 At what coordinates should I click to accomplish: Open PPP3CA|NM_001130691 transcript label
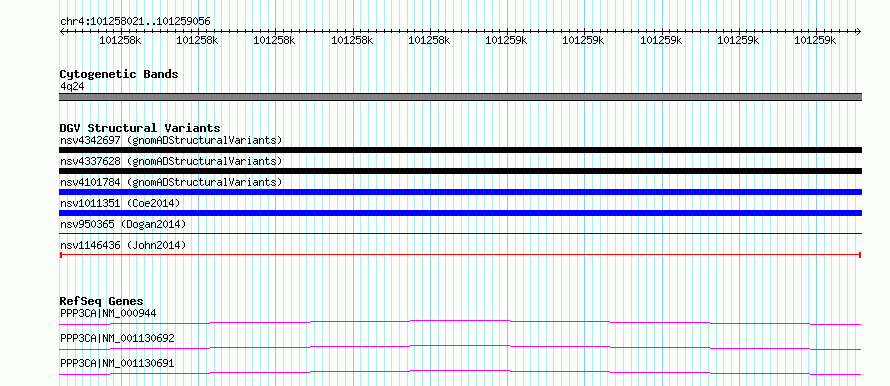coord(117,364)
